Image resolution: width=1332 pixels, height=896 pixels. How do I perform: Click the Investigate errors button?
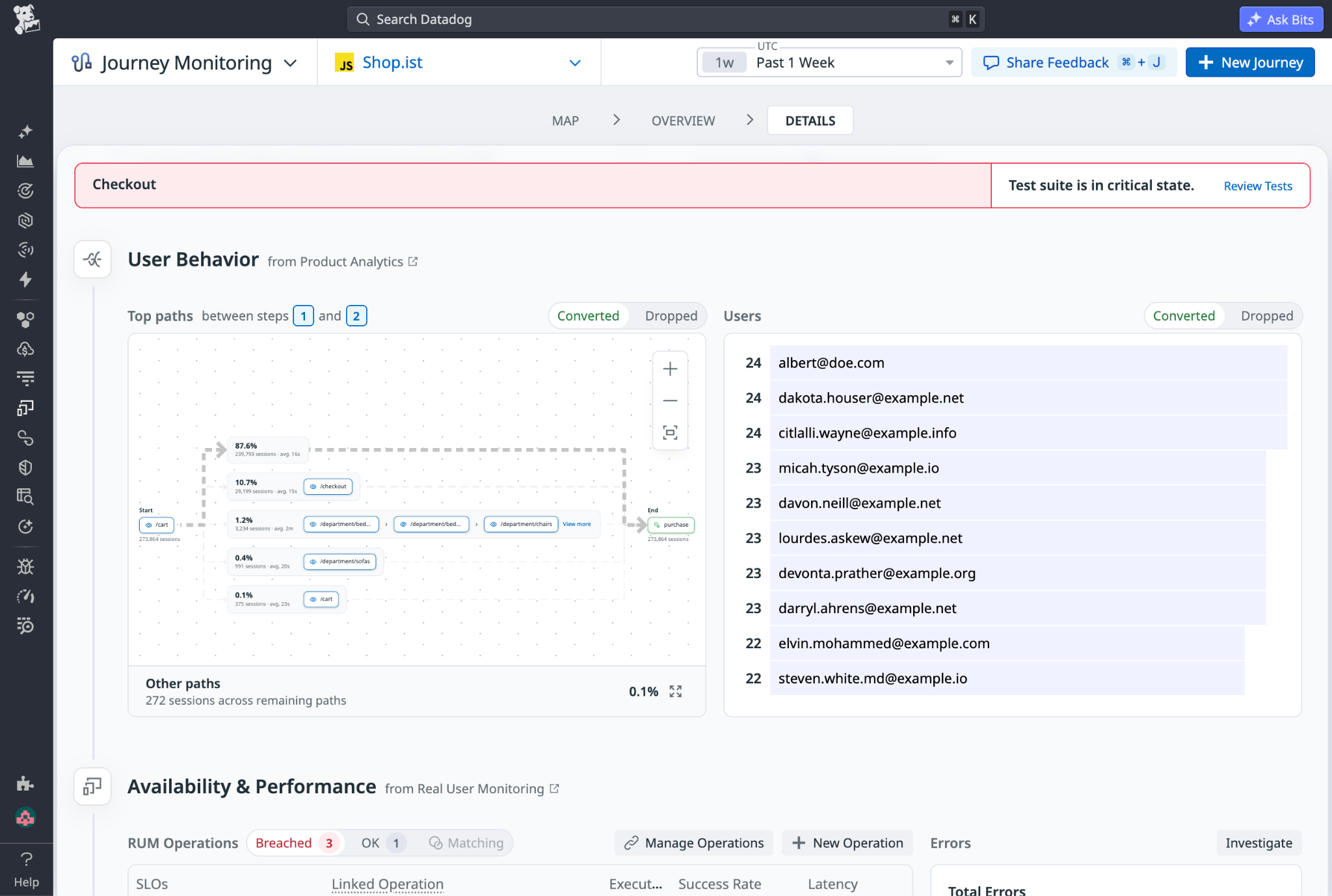coord(1259,843)
